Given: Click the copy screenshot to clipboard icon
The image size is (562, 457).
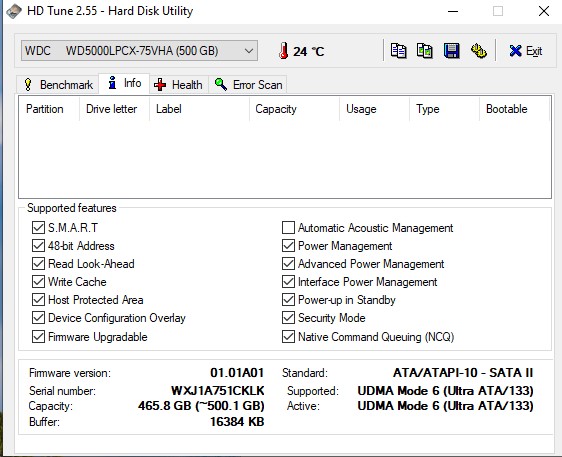Looking at the screenshot, I should coord(425,51).
